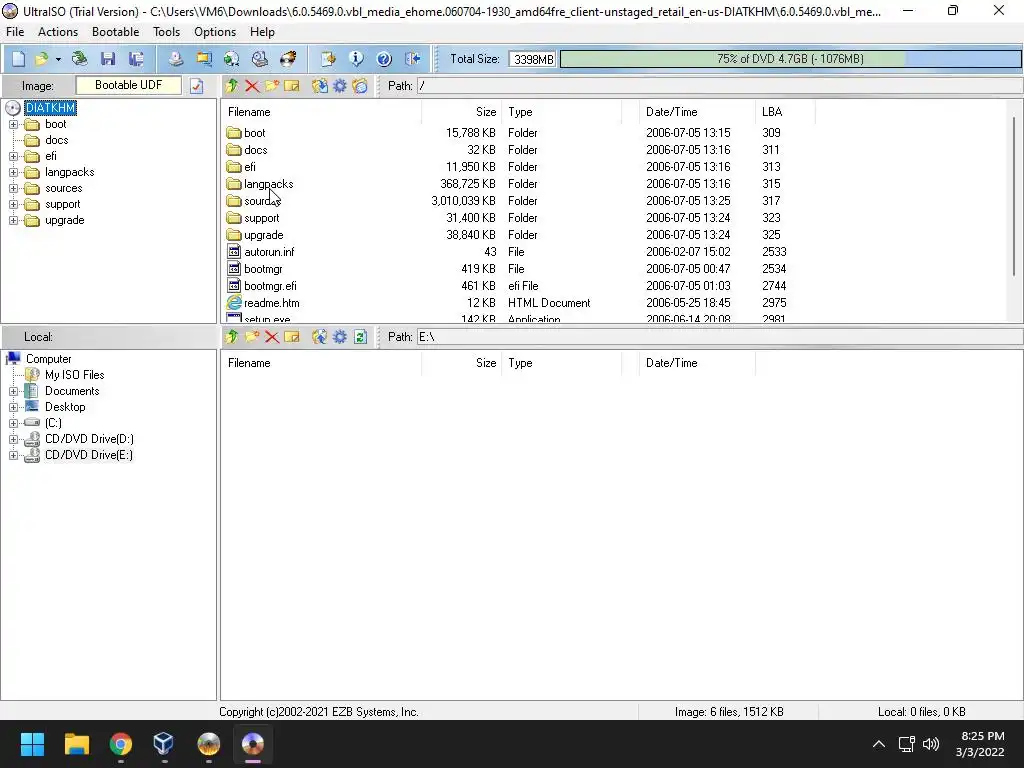Expand the CD/DVD Drive(D:) node
1024x768 pixels.
(x=13, y=439)
